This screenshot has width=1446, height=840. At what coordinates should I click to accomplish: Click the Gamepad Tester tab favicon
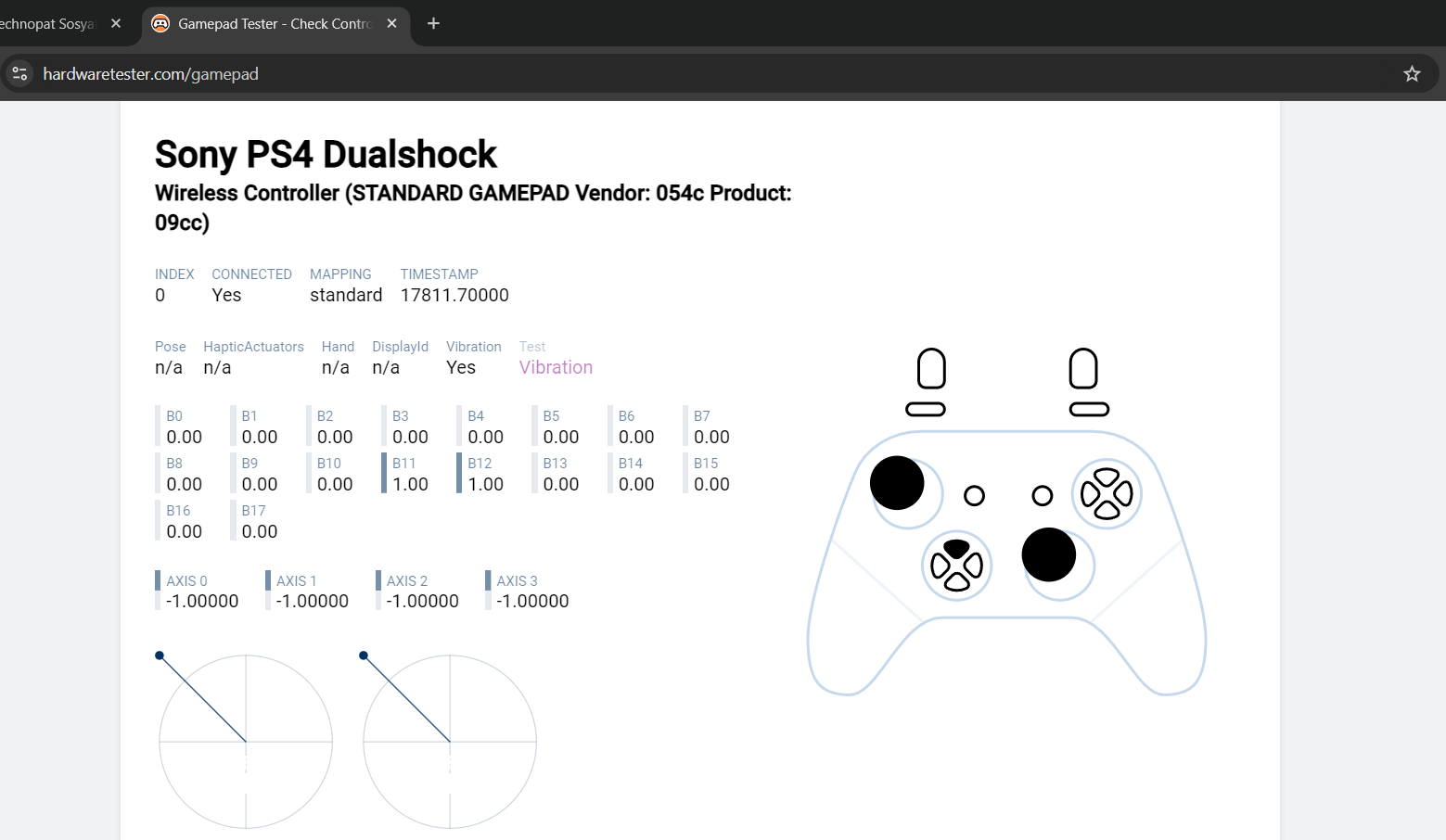tap(160, 23)
